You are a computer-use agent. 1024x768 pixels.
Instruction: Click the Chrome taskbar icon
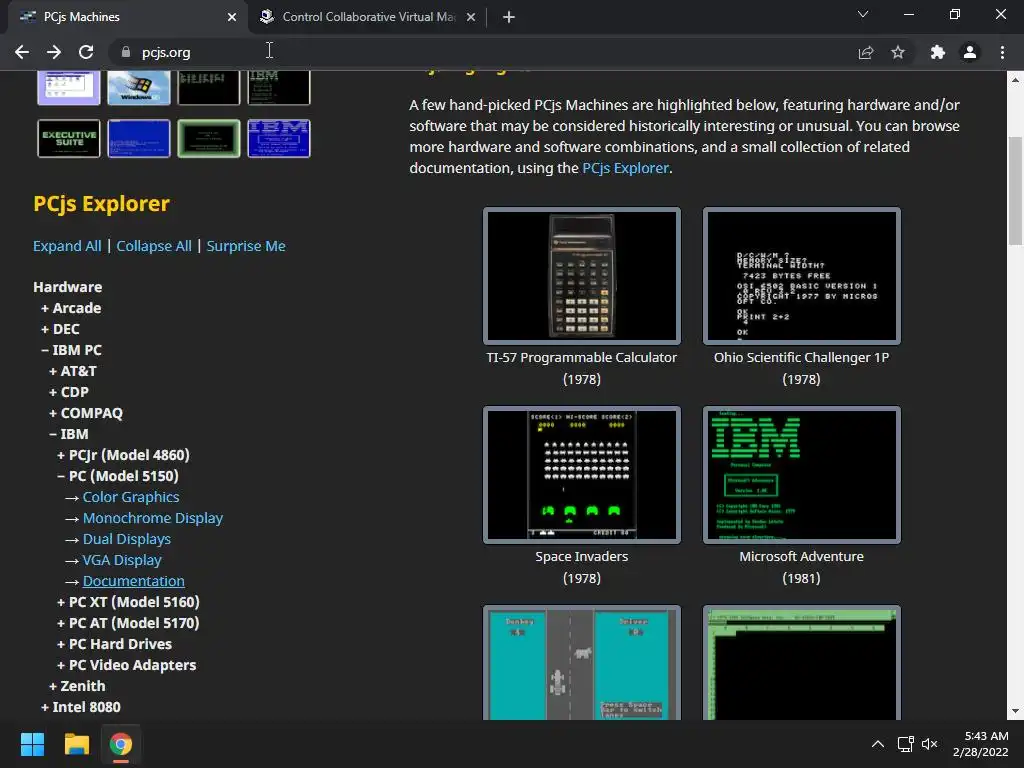tap(121, 744)
